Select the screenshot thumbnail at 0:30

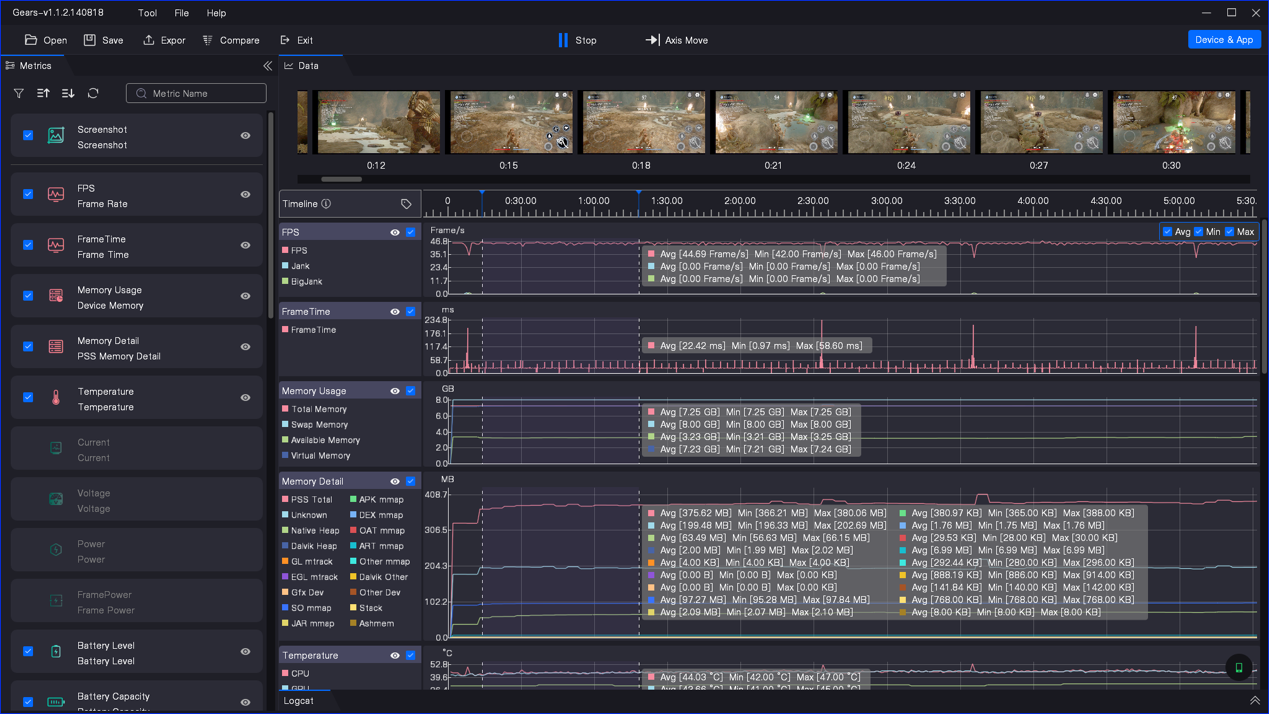tap(1173, 122)
